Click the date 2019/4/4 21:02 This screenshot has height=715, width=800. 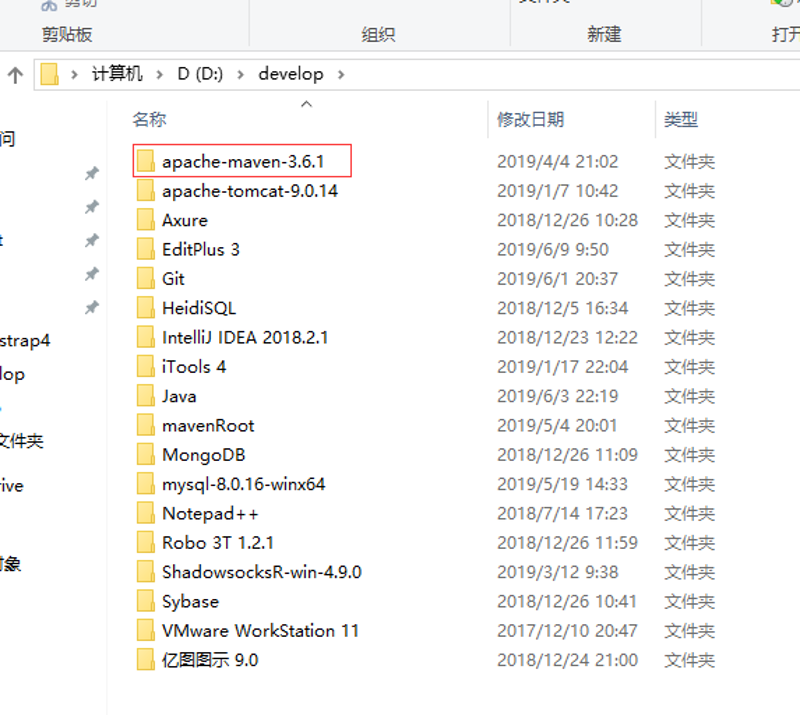click(558, 162)
